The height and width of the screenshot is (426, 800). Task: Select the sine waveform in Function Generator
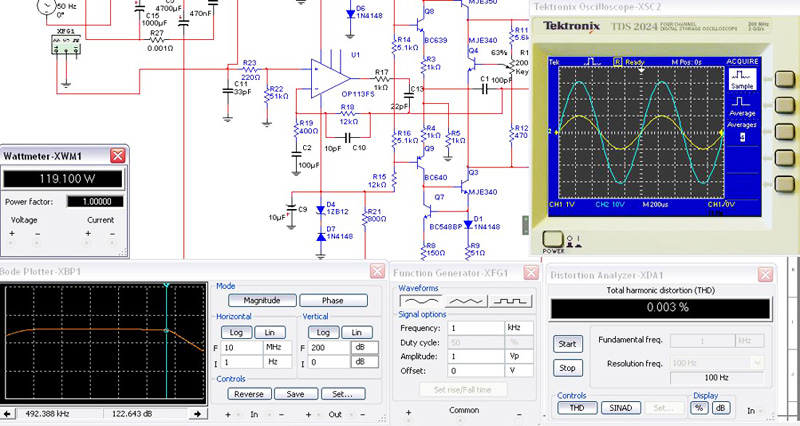coord(420,300)
